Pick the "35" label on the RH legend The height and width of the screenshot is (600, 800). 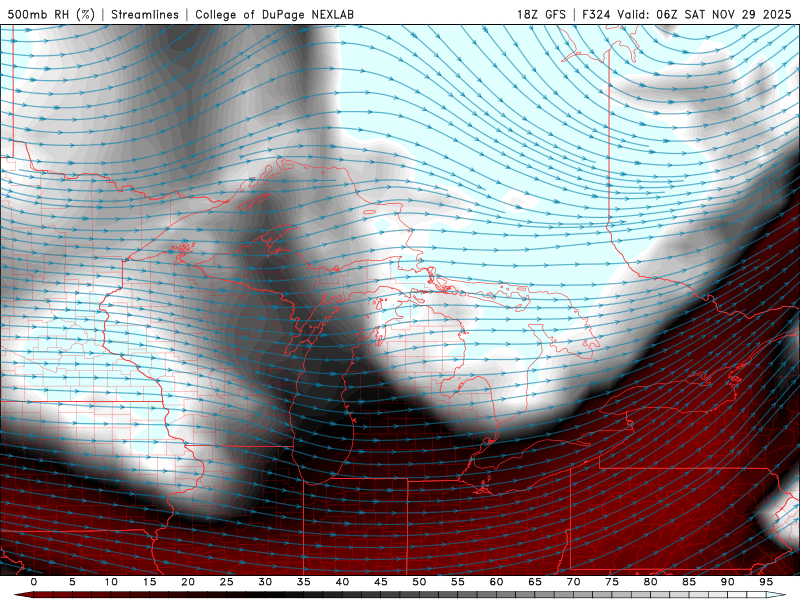304,582
